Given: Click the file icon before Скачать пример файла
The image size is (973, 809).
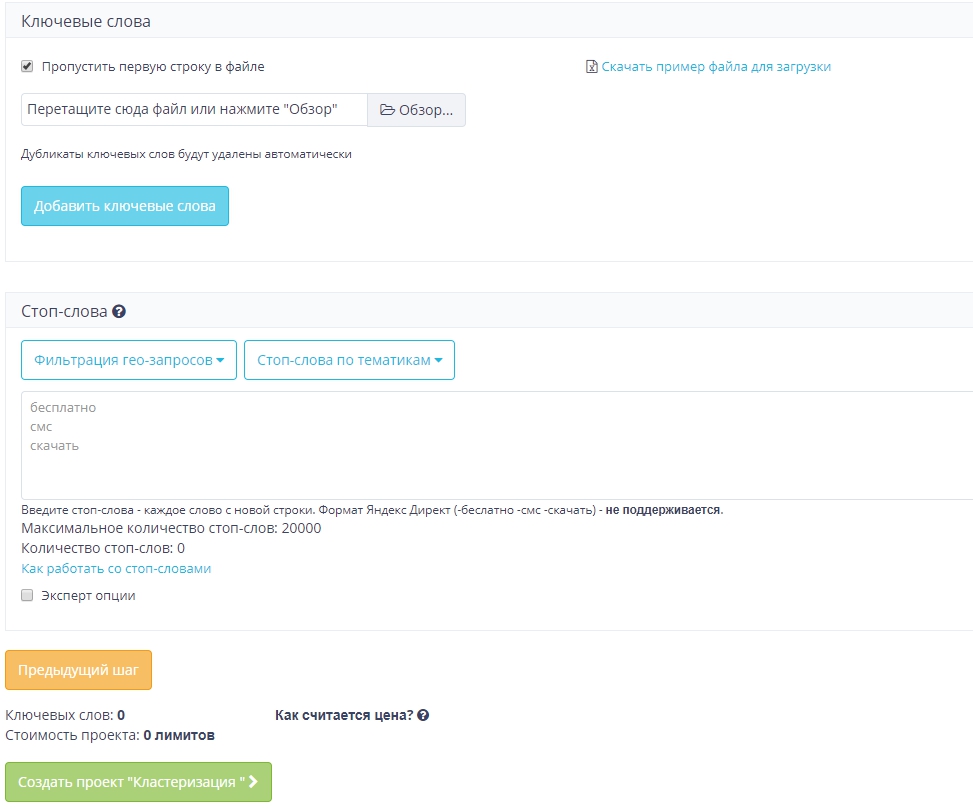Looking at the screenshot, I should [x=592, y=67].
